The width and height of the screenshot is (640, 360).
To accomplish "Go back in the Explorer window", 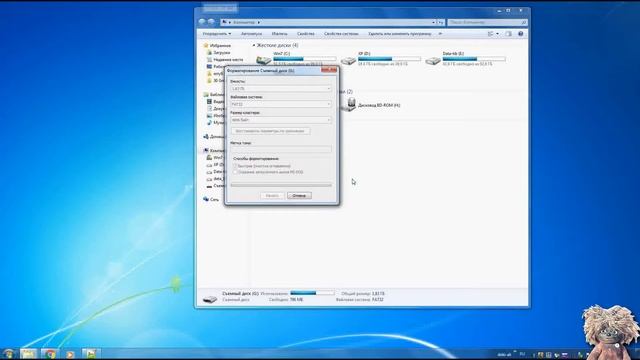I will (x=202, y=22).
